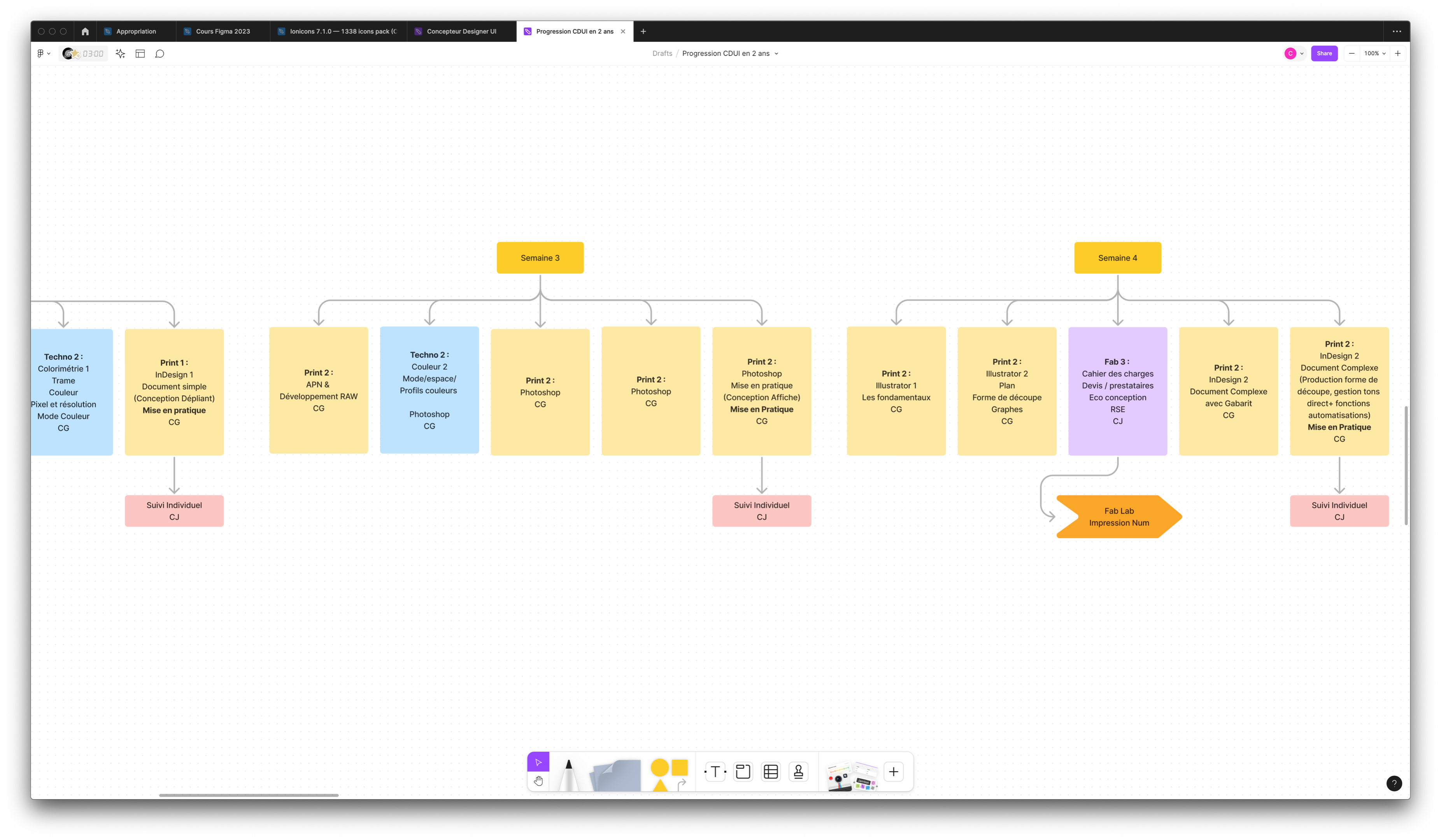Open the stamp tool
This screenshot has width=1441, height=840.
click(x=798, y=772)
